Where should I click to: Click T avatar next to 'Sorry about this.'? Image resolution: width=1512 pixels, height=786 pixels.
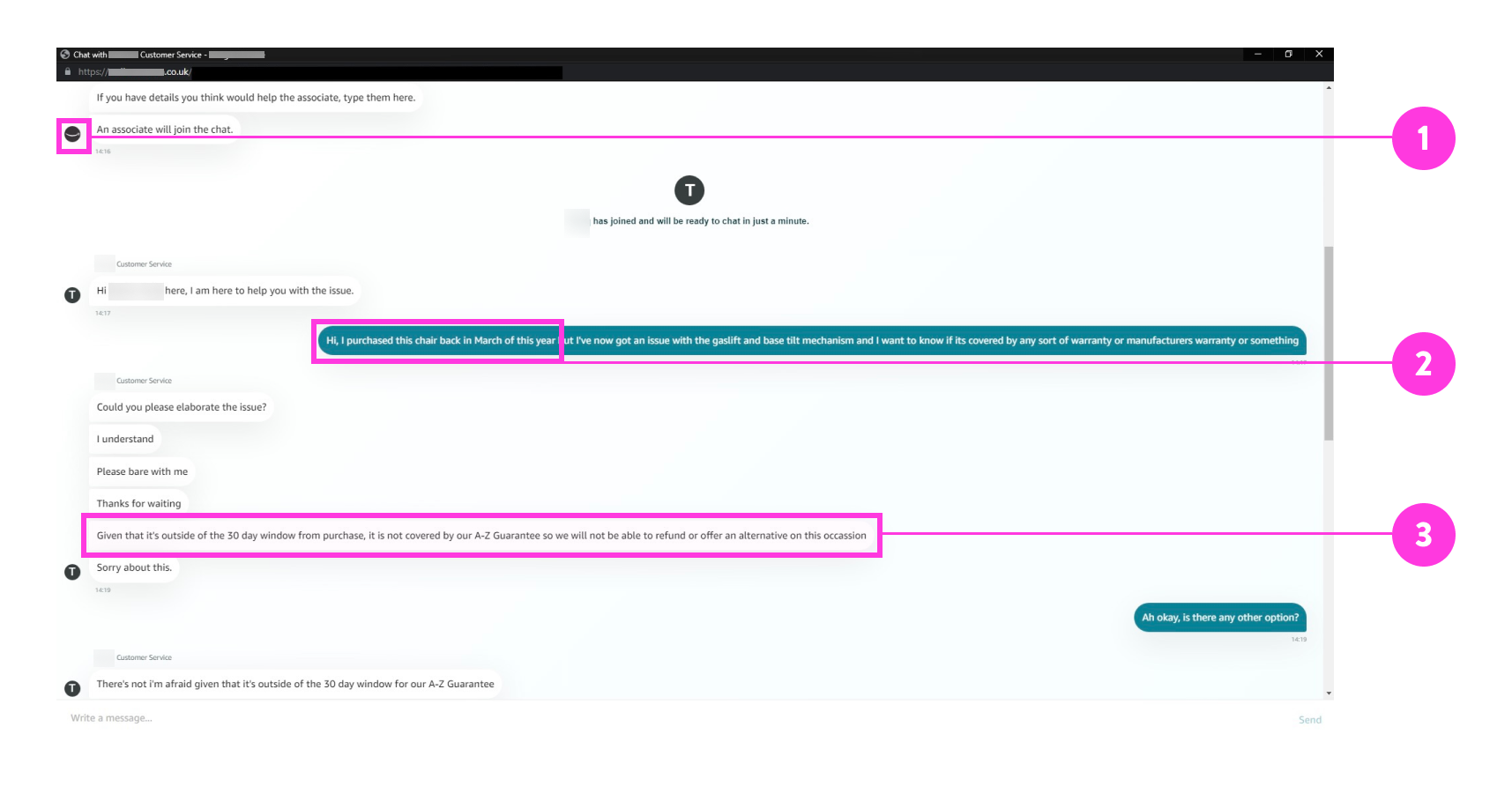click(72, 572)
